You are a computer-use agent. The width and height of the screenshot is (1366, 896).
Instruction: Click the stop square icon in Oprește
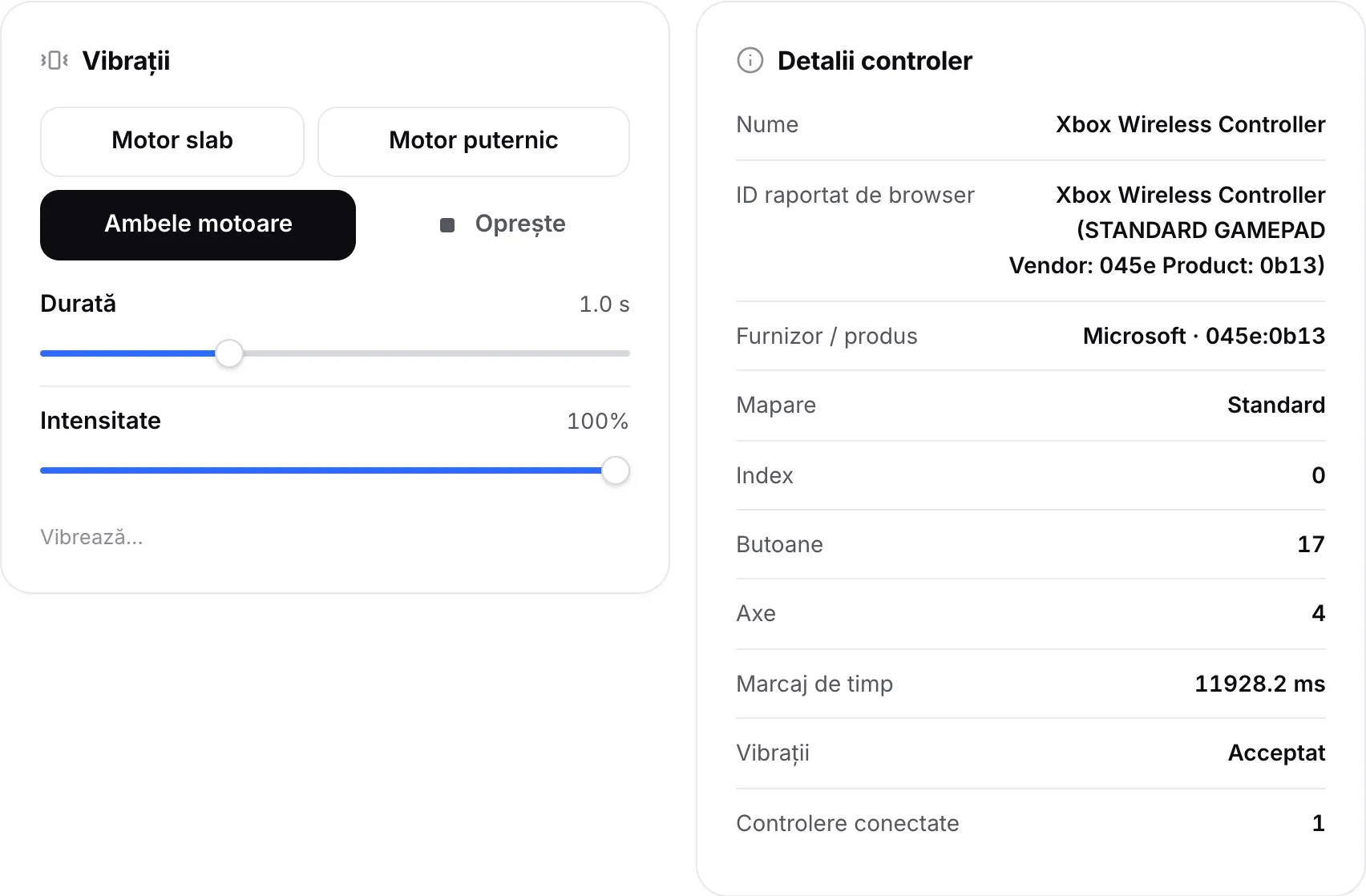point(447,225)
